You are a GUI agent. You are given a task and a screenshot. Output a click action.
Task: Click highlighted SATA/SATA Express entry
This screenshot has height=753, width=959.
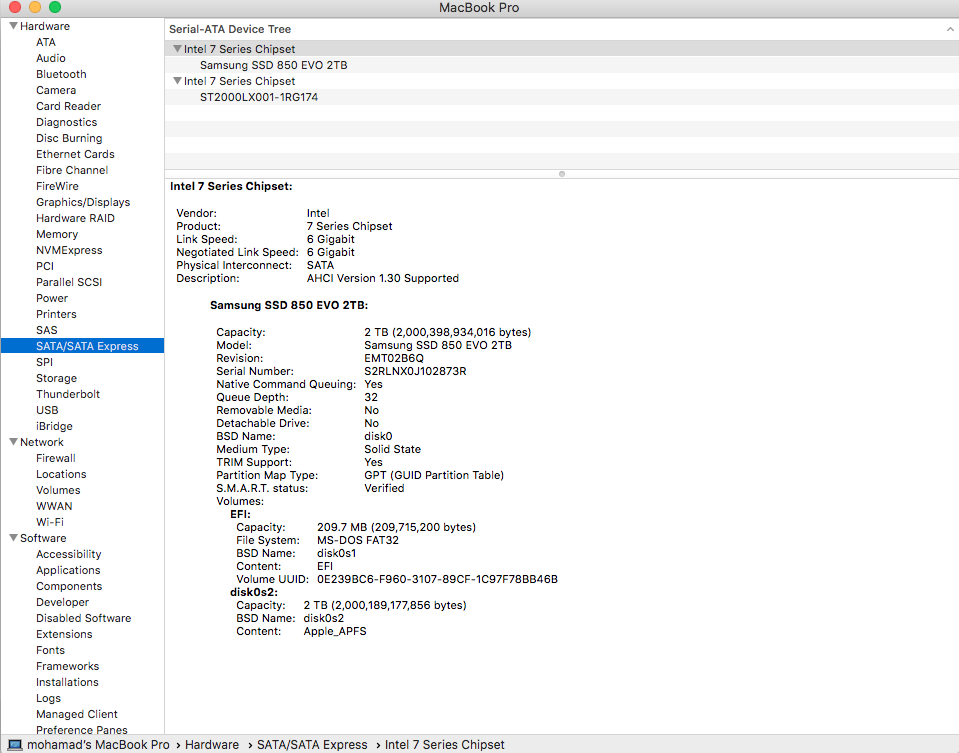[83, 346]
